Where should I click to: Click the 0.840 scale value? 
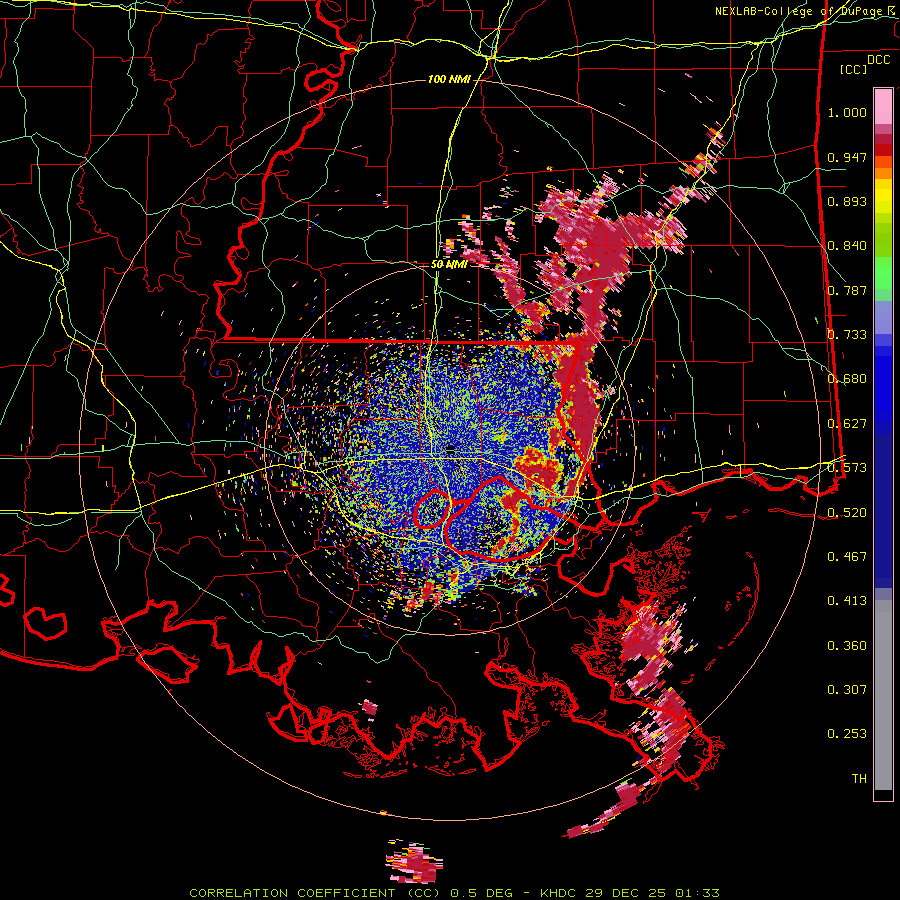[x=847, y=246]
